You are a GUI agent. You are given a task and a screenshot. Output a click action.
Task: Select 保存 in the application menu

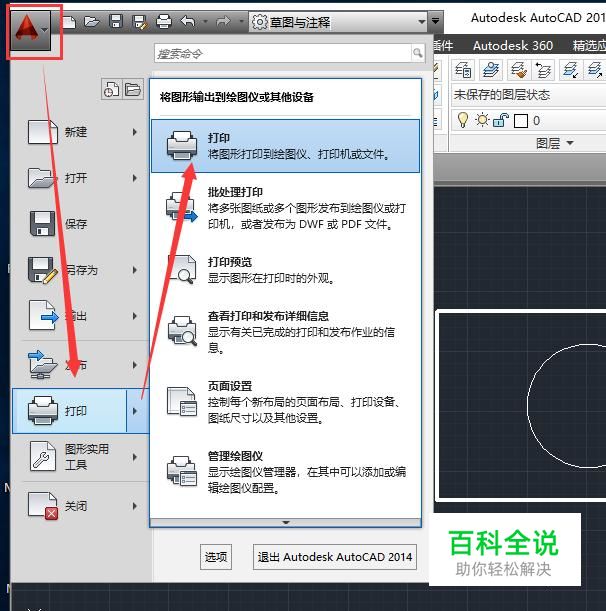pyautogui.click(x=81, y=224)
